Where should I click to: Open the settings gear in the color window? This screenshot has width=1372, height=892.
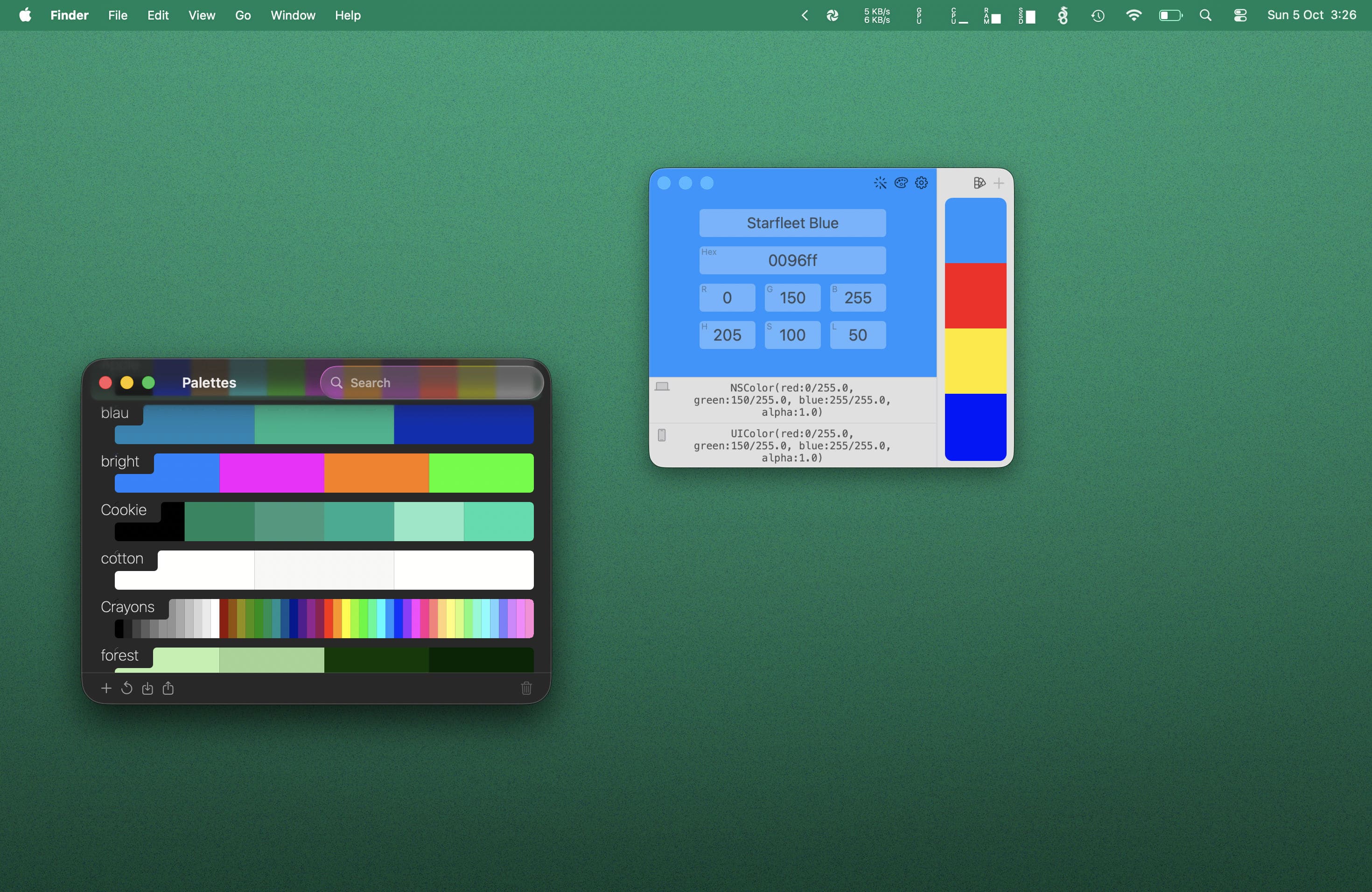click(x=921, y=183)
